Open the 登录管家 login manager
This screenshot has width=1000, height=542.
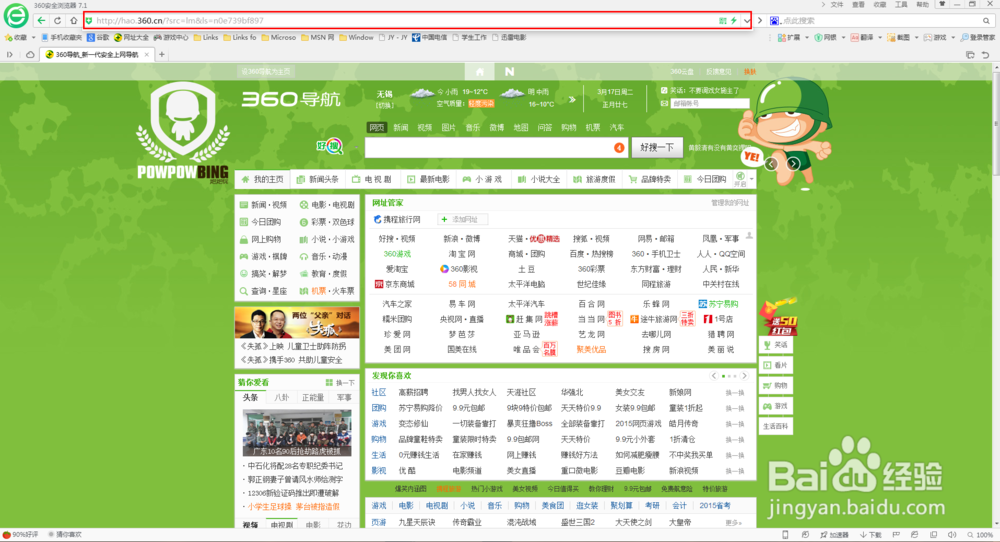(978, 38)
